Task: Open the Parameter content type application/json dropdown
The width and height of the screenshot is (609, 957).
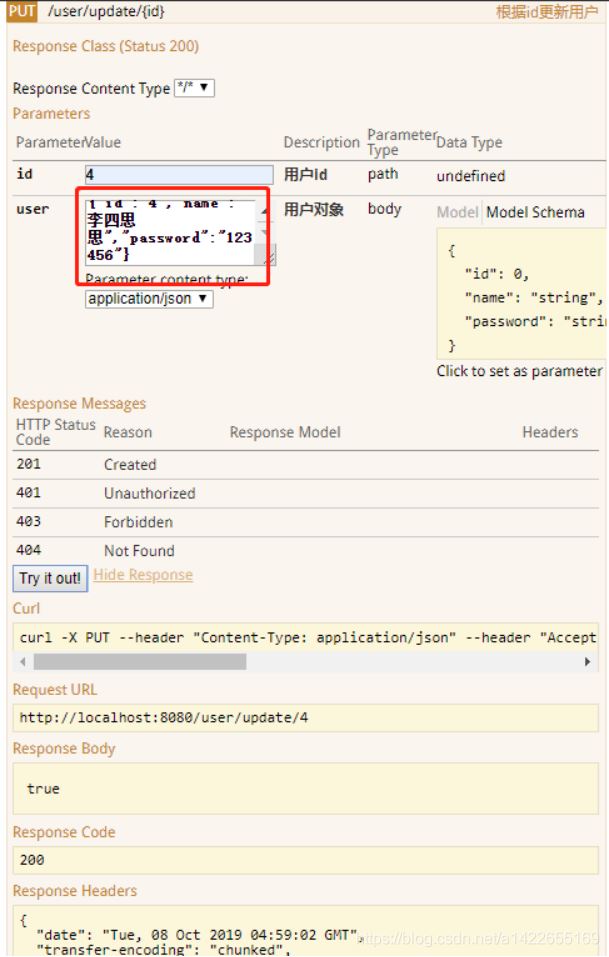Action: [x=149, y=298]
